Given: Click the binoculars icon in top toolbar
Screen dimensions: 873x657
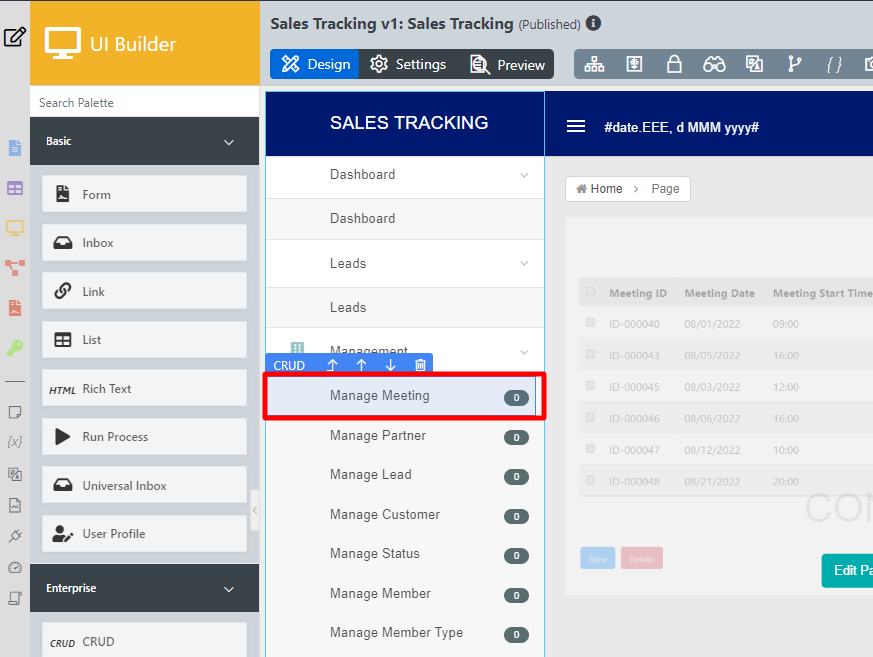Looking at the screenshot, I should point(714,64).
